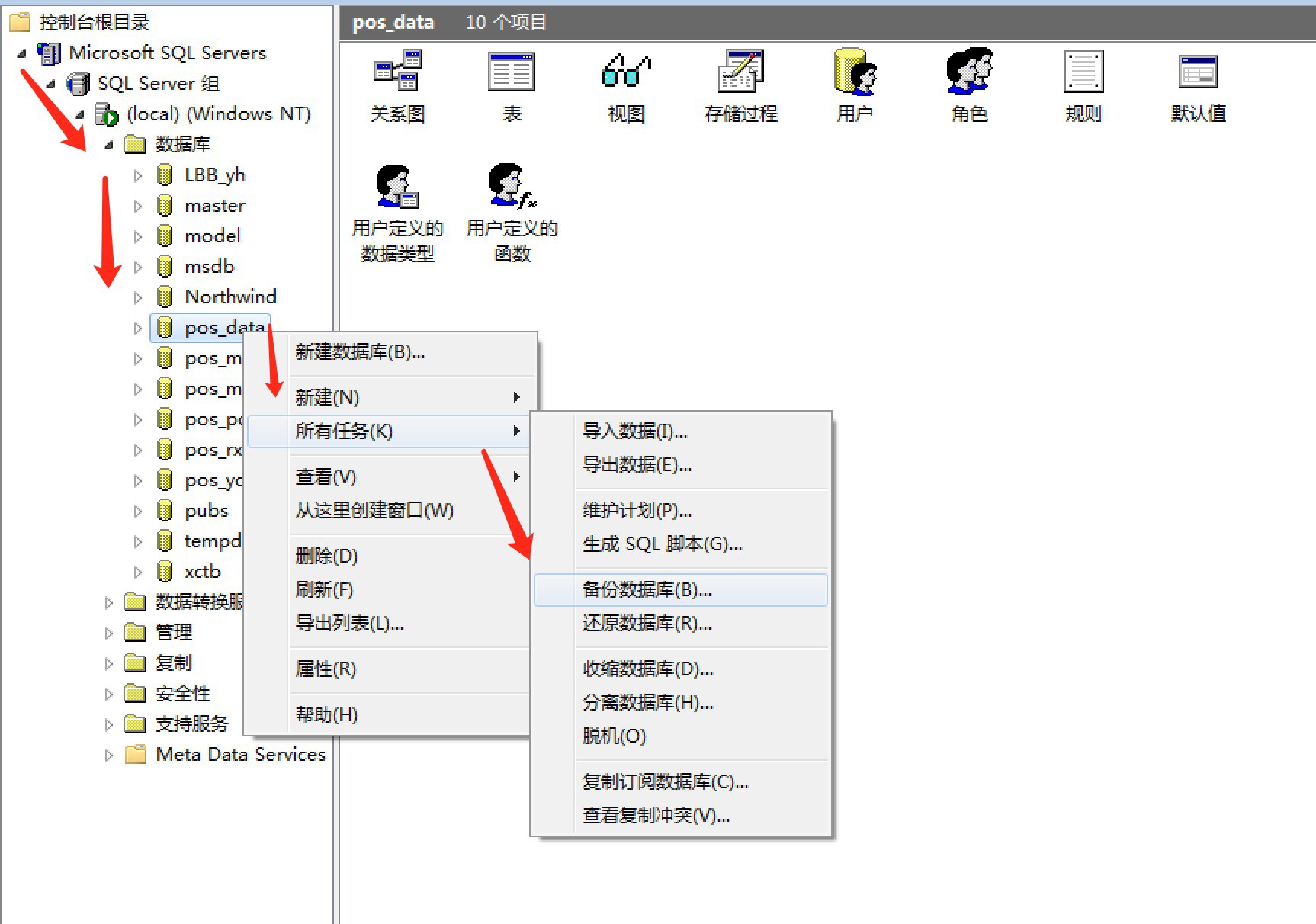Open the 关系图 (Diagrams) icon
The width and height of the screenshot is (1316, 924).
[x=397, y=71]
